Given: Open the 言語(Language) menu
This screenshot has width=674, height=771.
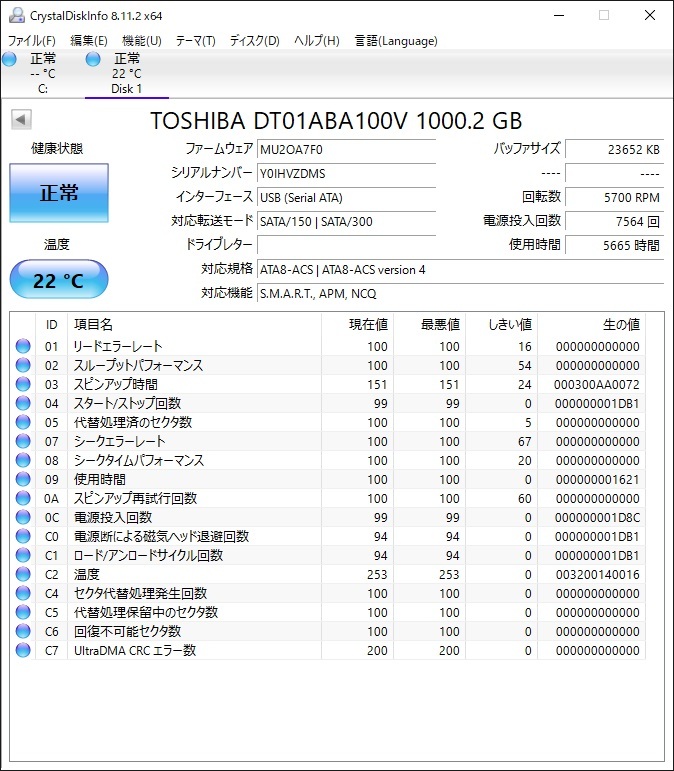Looking at the screenshot, I should [396, 41].
